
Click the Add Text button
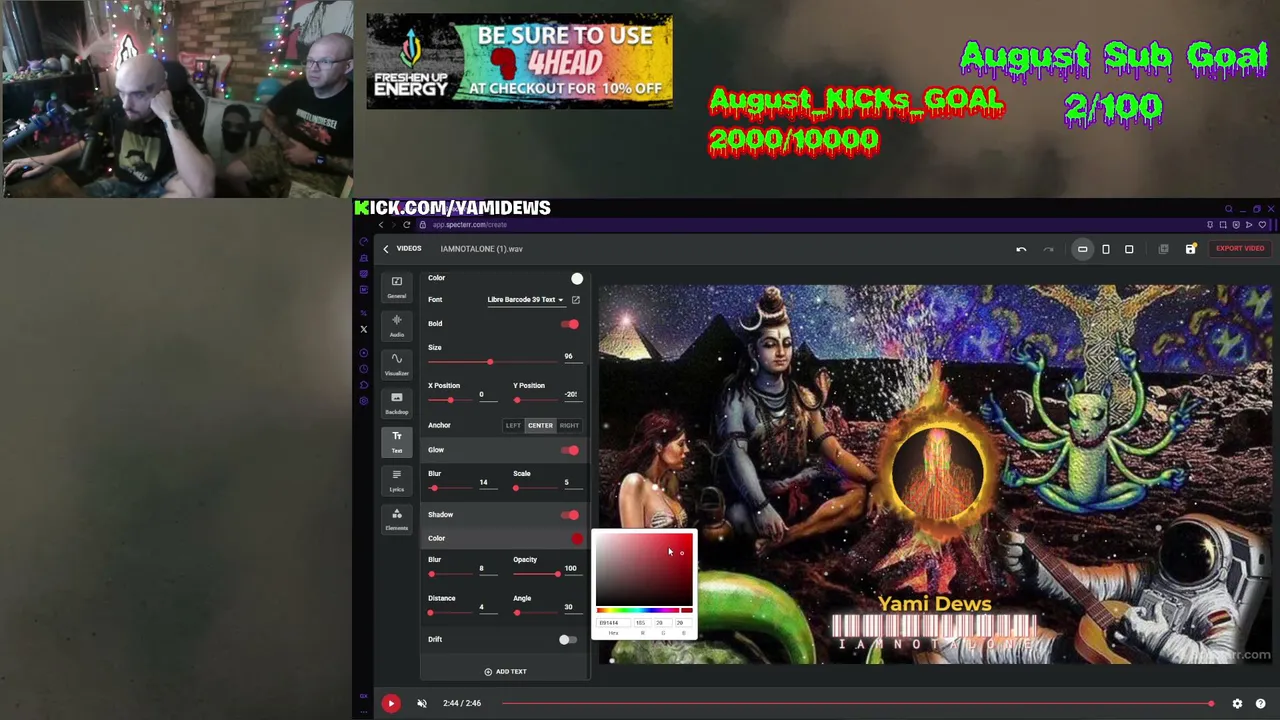coord(505,672)
